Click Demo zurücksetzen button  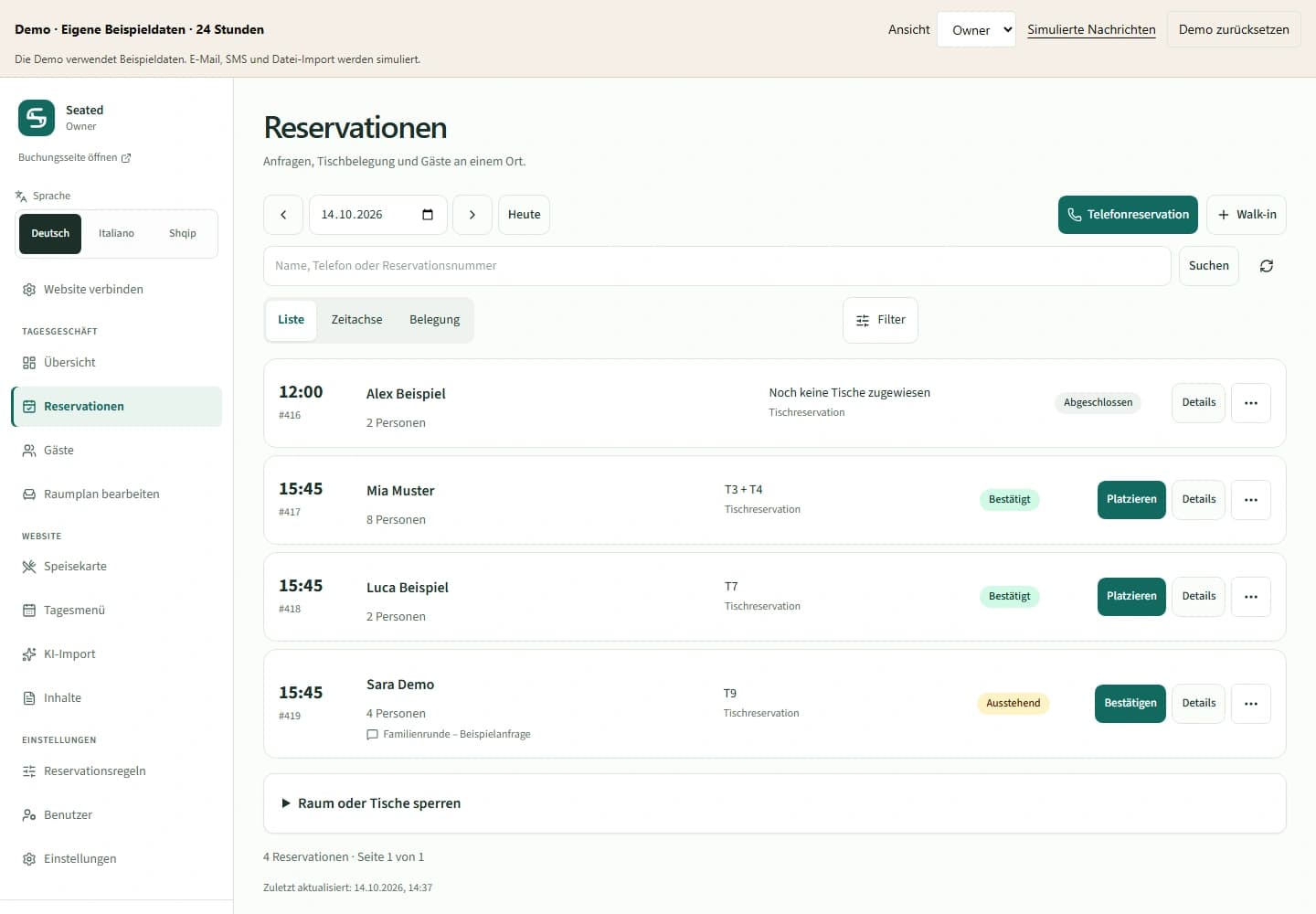point(1234,29)
